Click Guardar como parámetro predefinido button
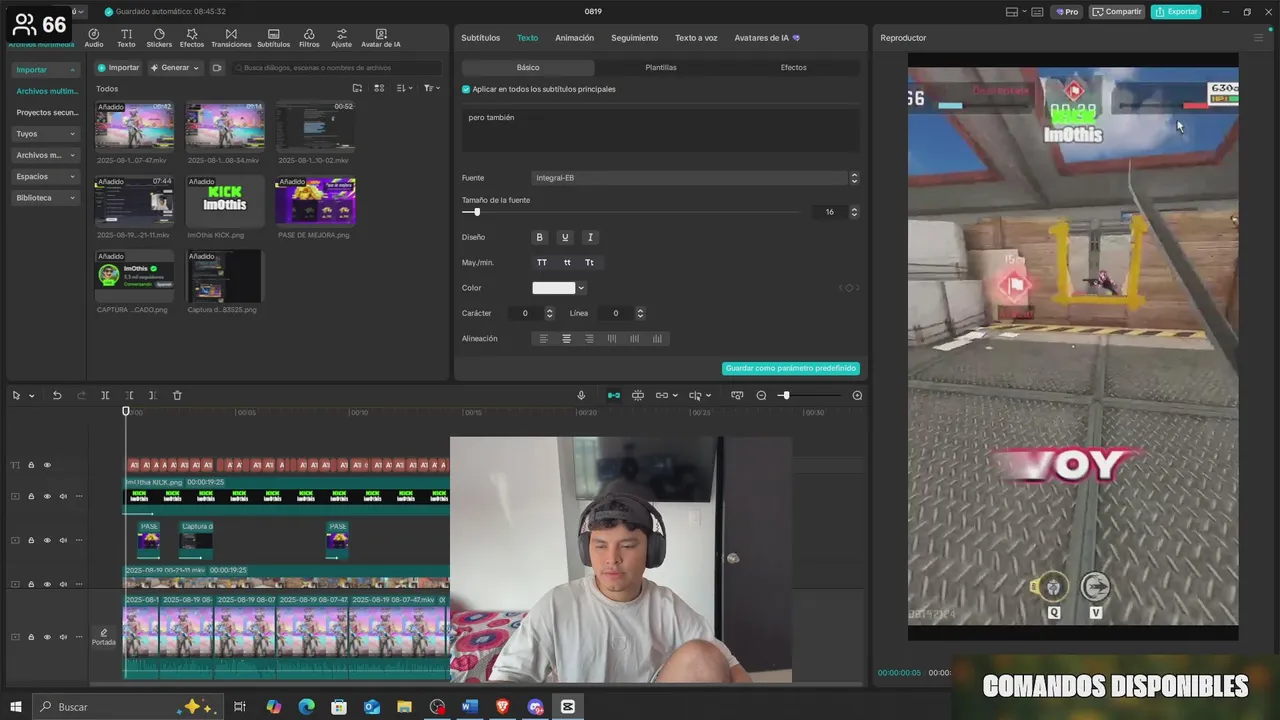1280x720 pixels. pyautogui.click(x=791, y=368)
